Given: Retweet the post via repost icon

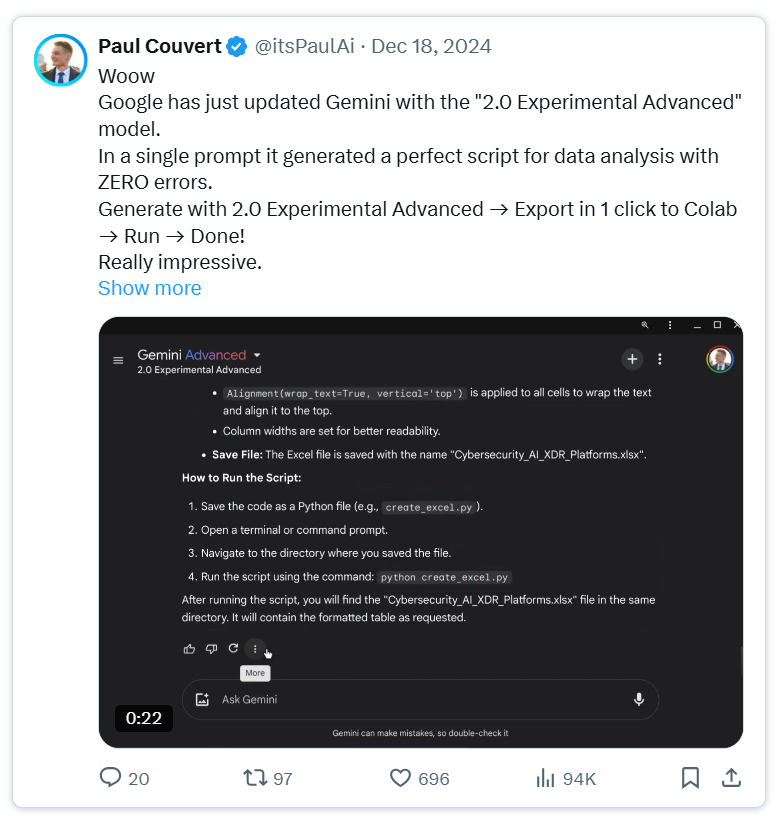Looking at the screenshot, I should click(x=255, y=778).
